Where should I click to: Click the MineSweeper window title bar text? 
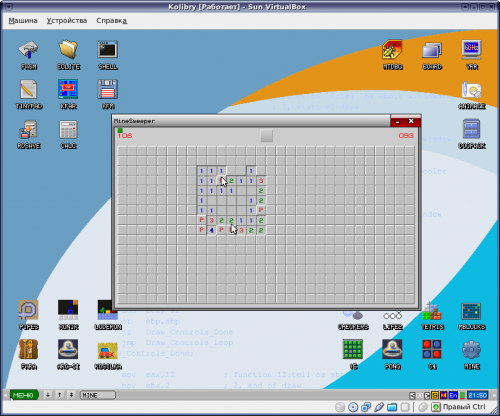click(134, 121)
